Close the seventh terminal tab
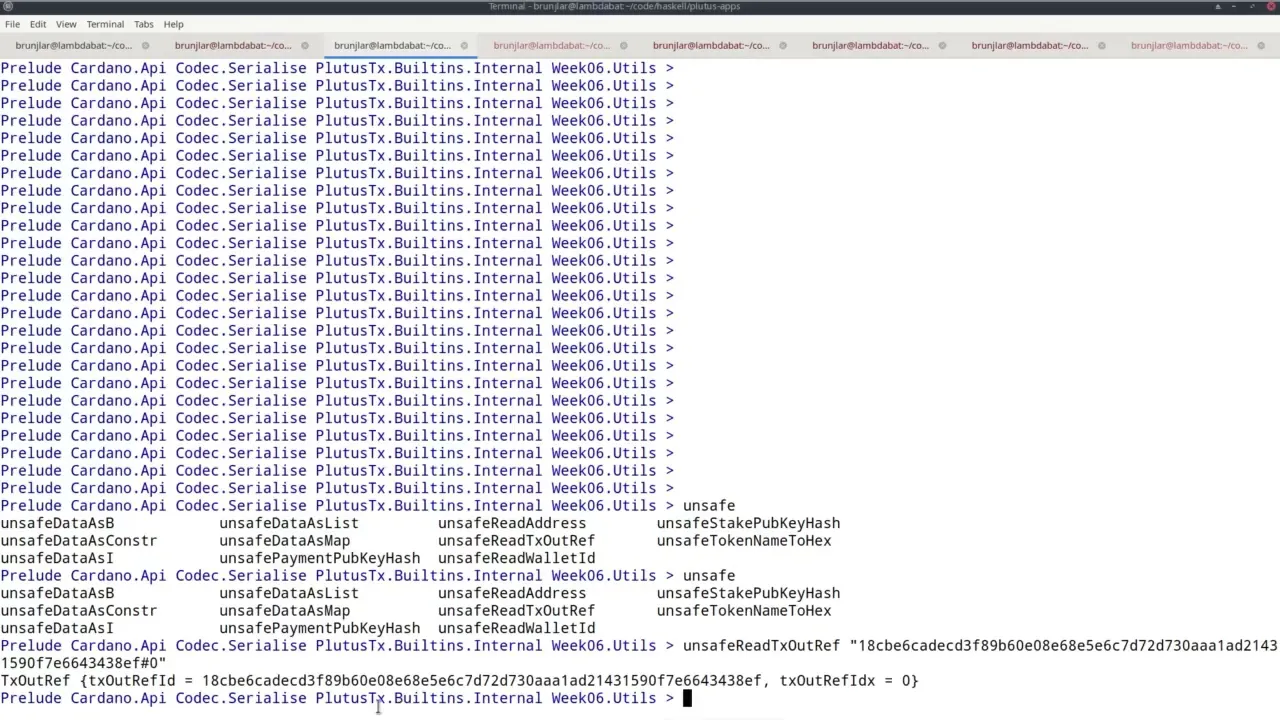The height and width of the screenshot is (720, 1280). pyautogui.click(x=1102, y=46)
